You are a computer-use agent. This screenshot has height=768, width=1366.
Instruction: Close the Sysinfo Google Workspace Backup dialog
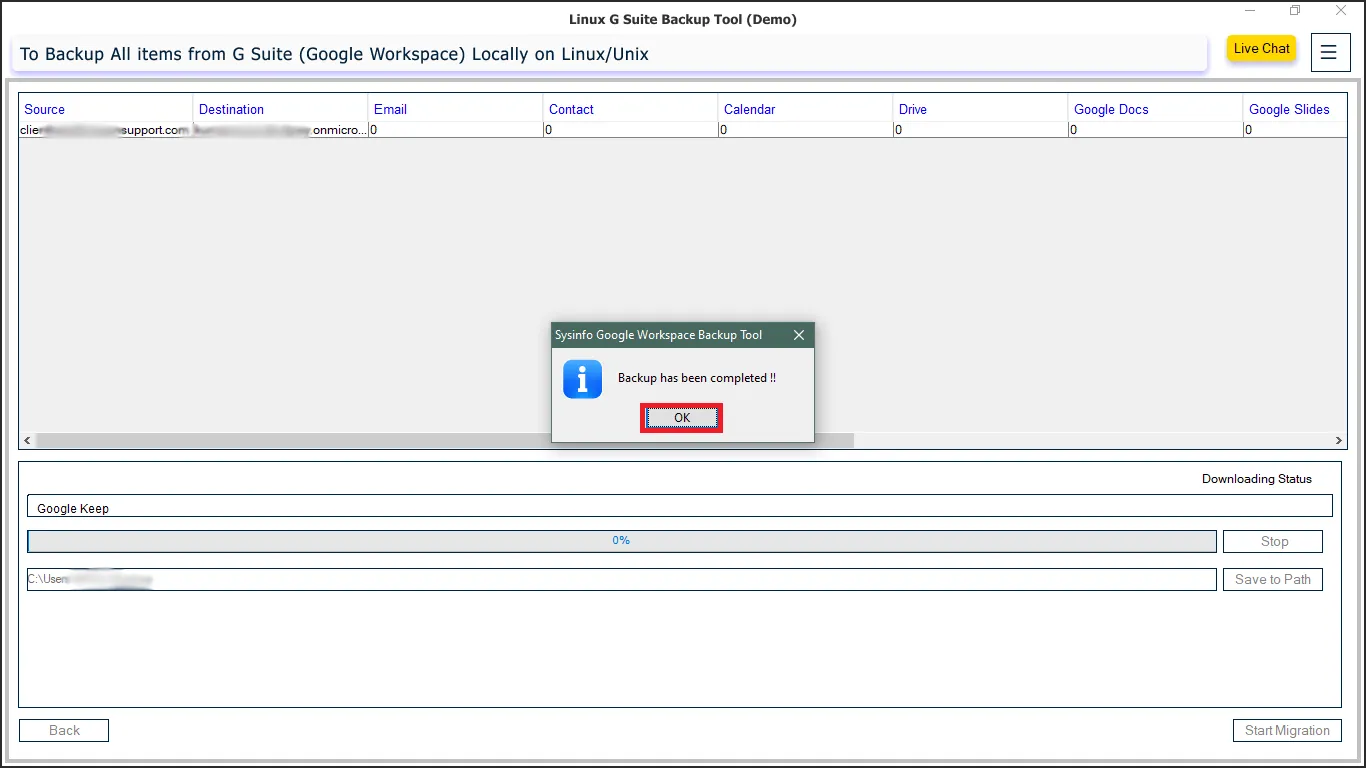click(x=798, y=335)
